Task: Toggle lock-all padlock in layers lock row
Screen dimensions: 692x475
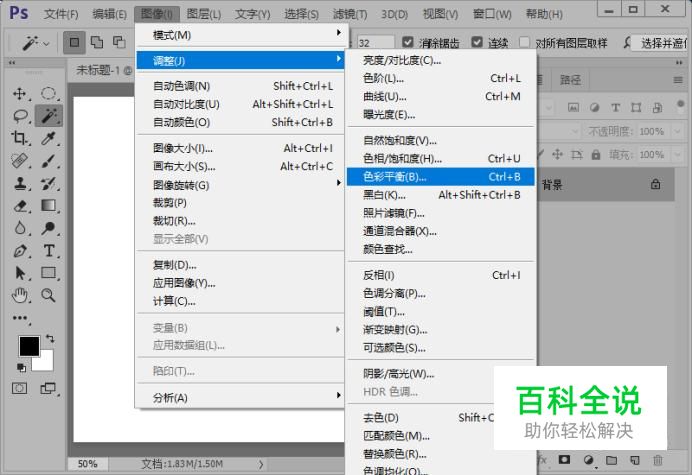Action: pos(596,155)
